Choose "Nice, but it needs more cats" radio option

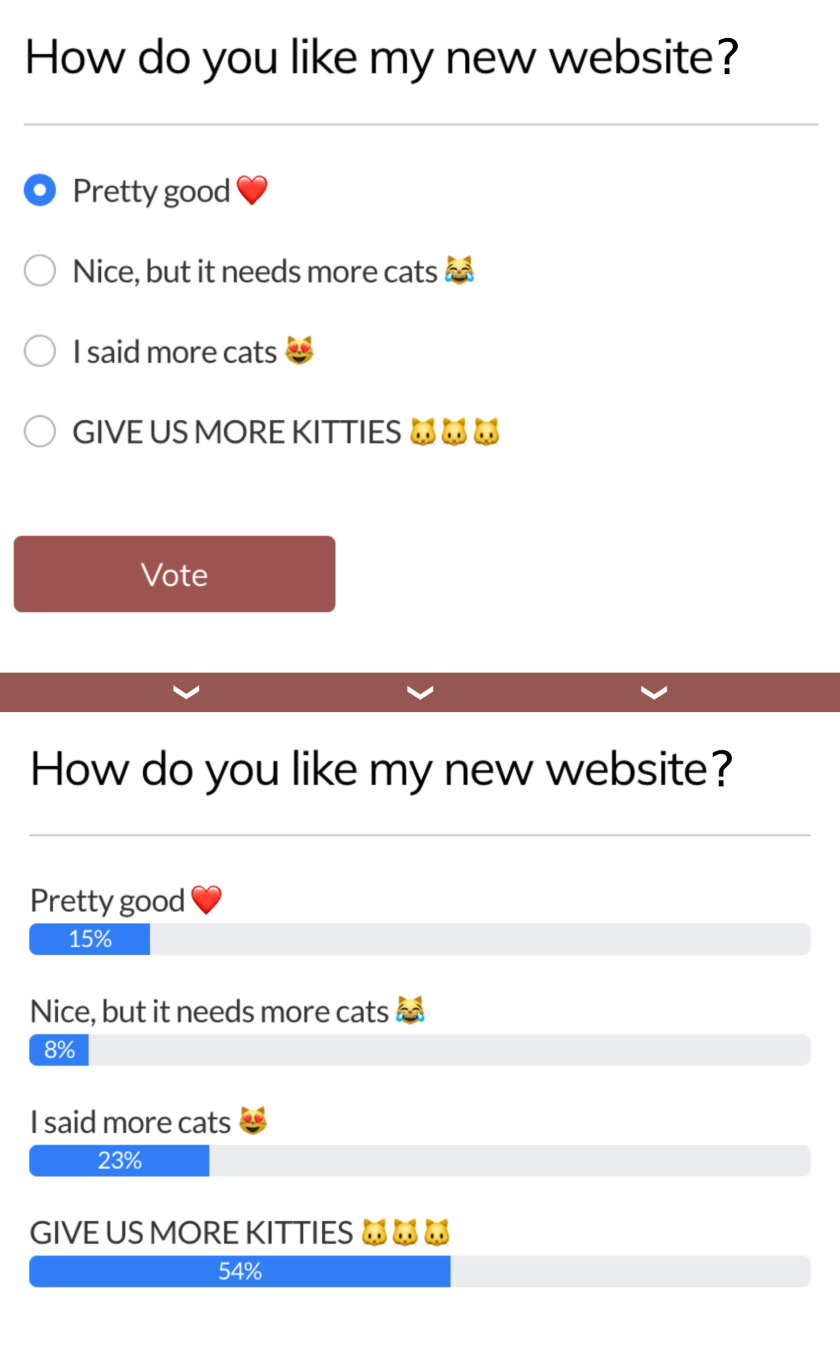click(40, 271)
